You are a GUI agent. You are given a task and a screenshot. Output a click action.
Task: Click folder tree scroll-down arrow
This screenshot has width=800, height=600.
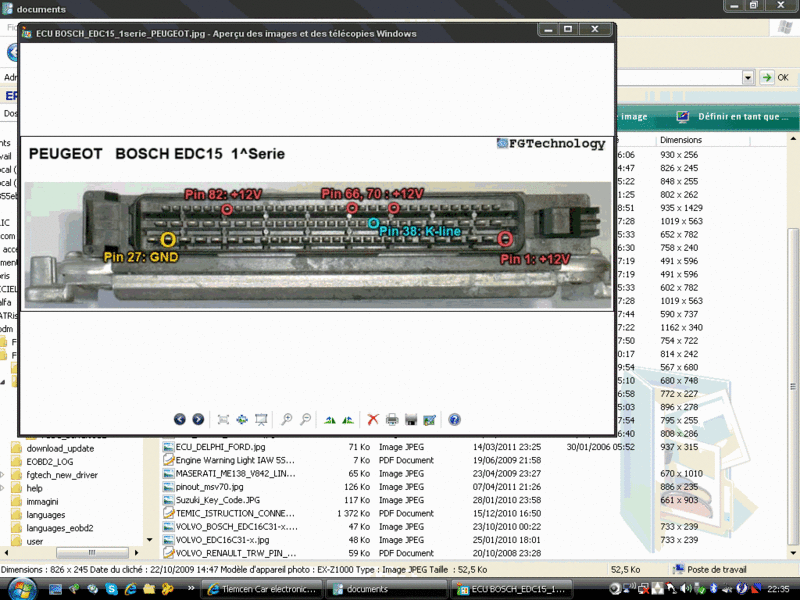tap(149, 540)
